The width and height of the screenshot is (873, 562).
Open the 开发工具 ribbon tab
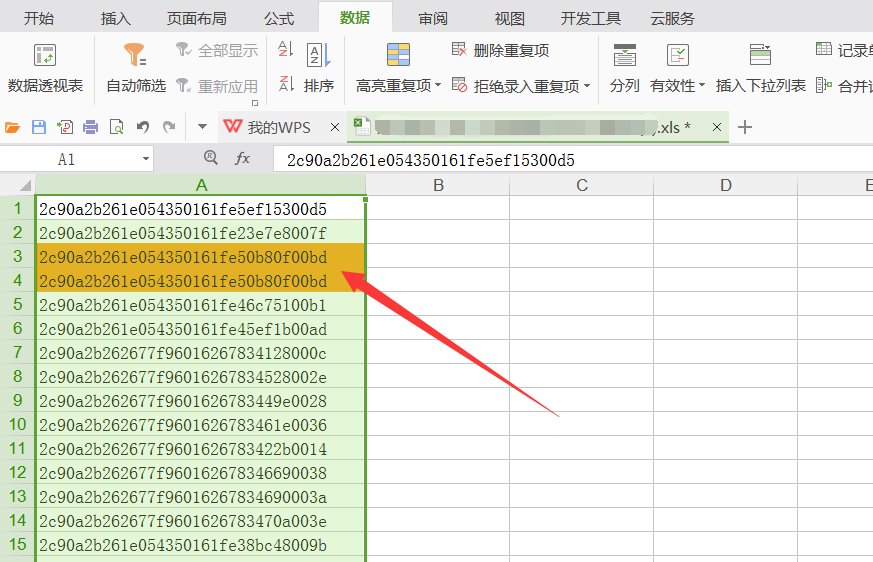pyautogui.click(x=590, y=18)
